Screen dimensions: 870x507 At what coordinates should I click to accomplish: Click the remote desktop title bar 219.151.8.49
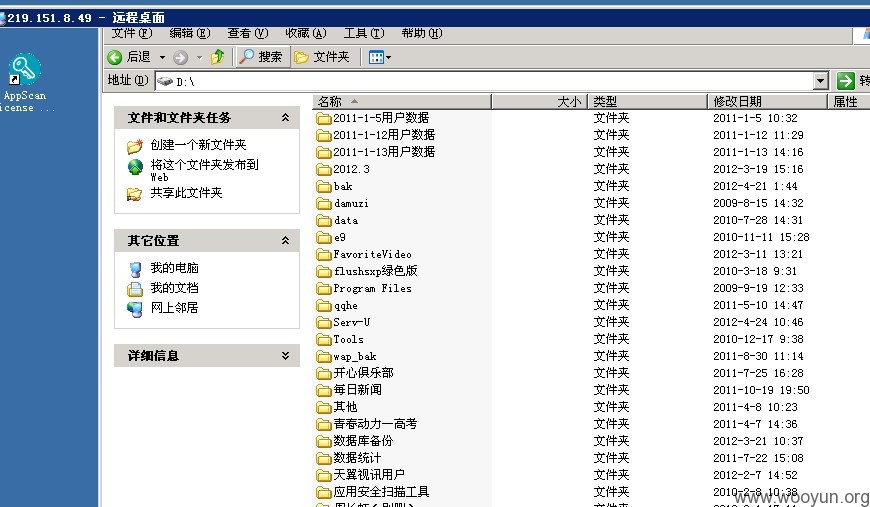tap(435, 18)
